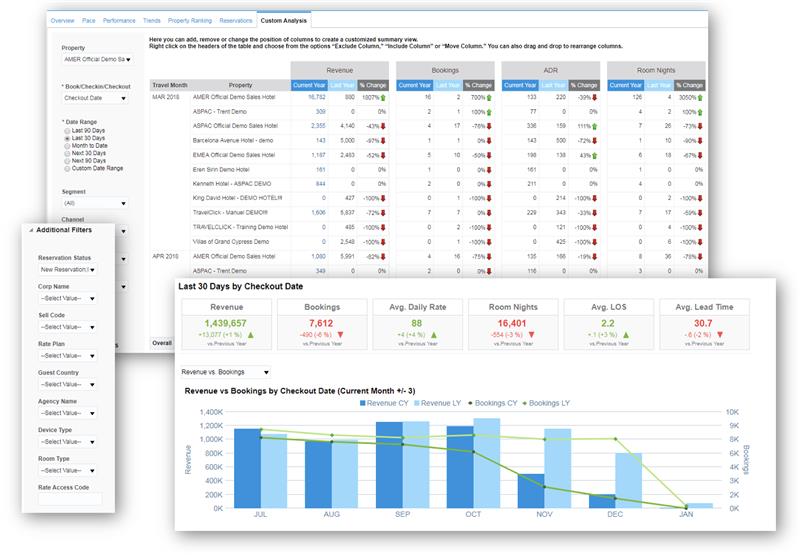Select Custom Date Range radio option

(66, 168)
